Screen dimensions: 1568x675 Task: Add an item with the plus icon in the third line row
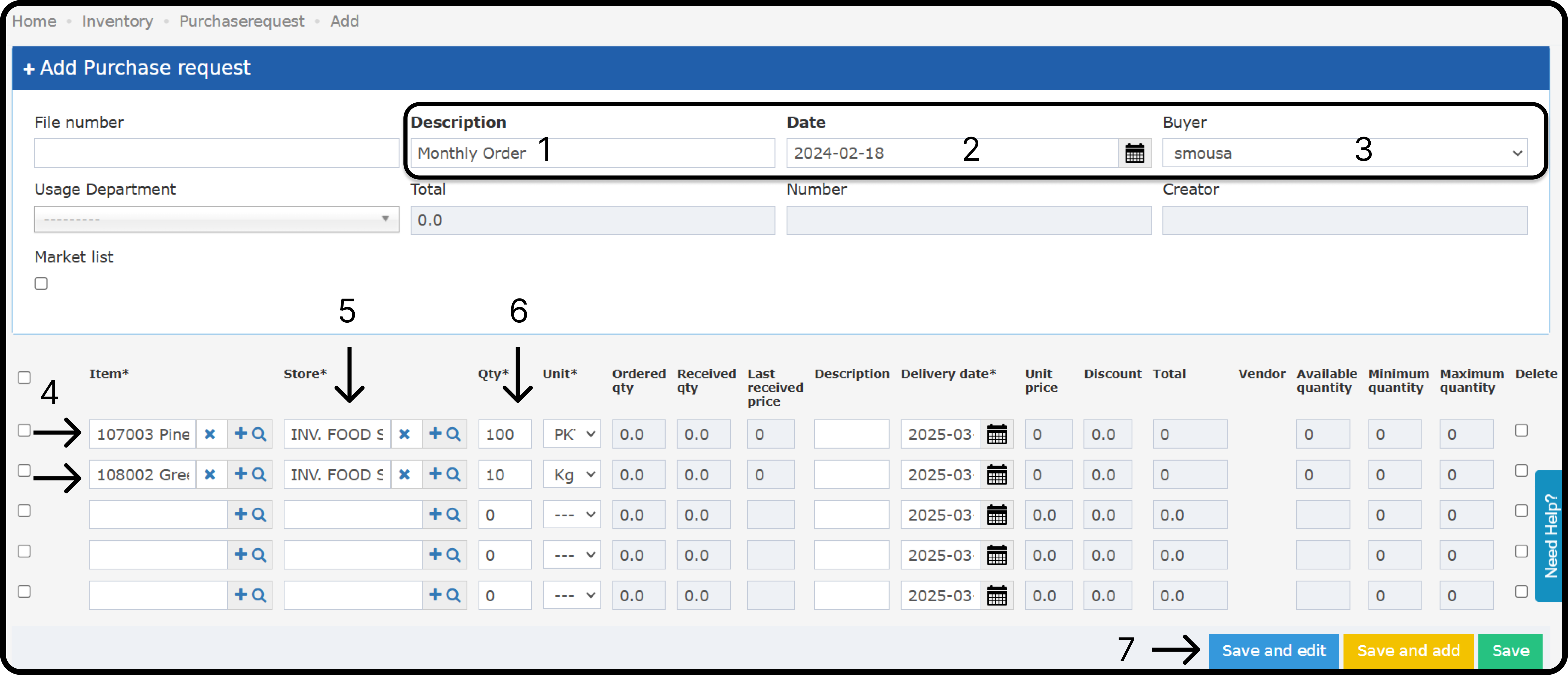pos(241,514)
